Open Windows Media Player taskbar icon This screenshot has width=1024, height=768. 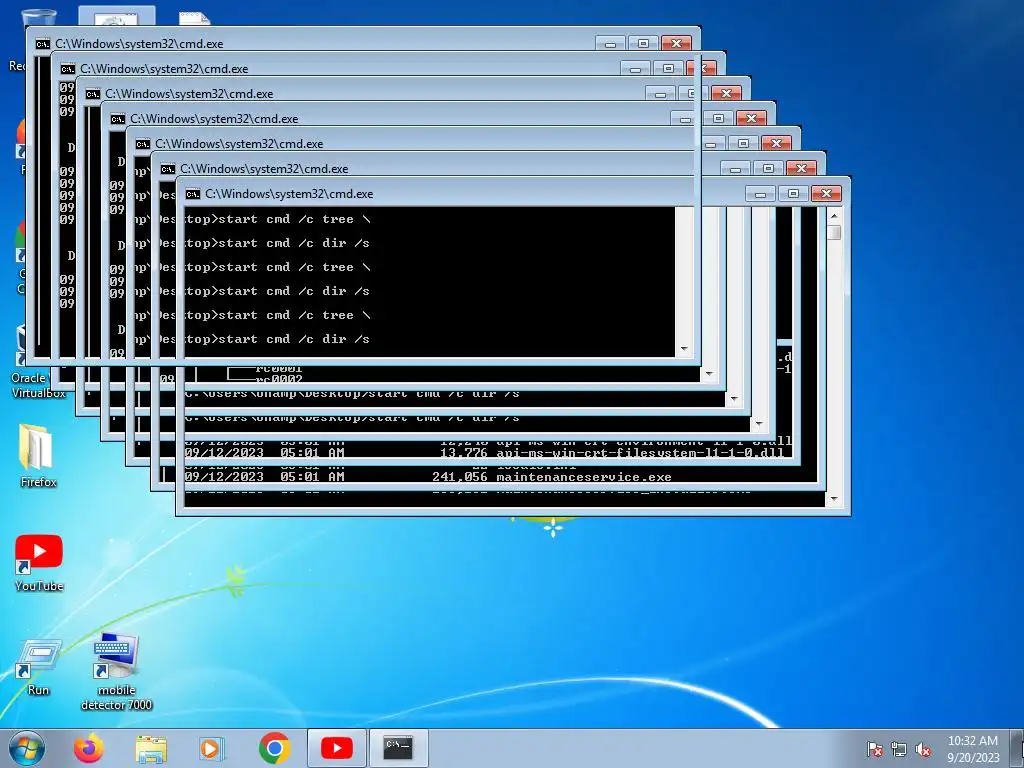tap(210, 748)
